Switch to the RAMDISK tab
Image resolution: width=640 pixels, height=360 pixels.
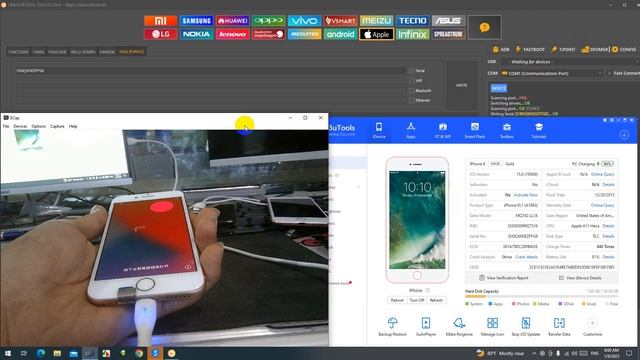coord(107,52)
